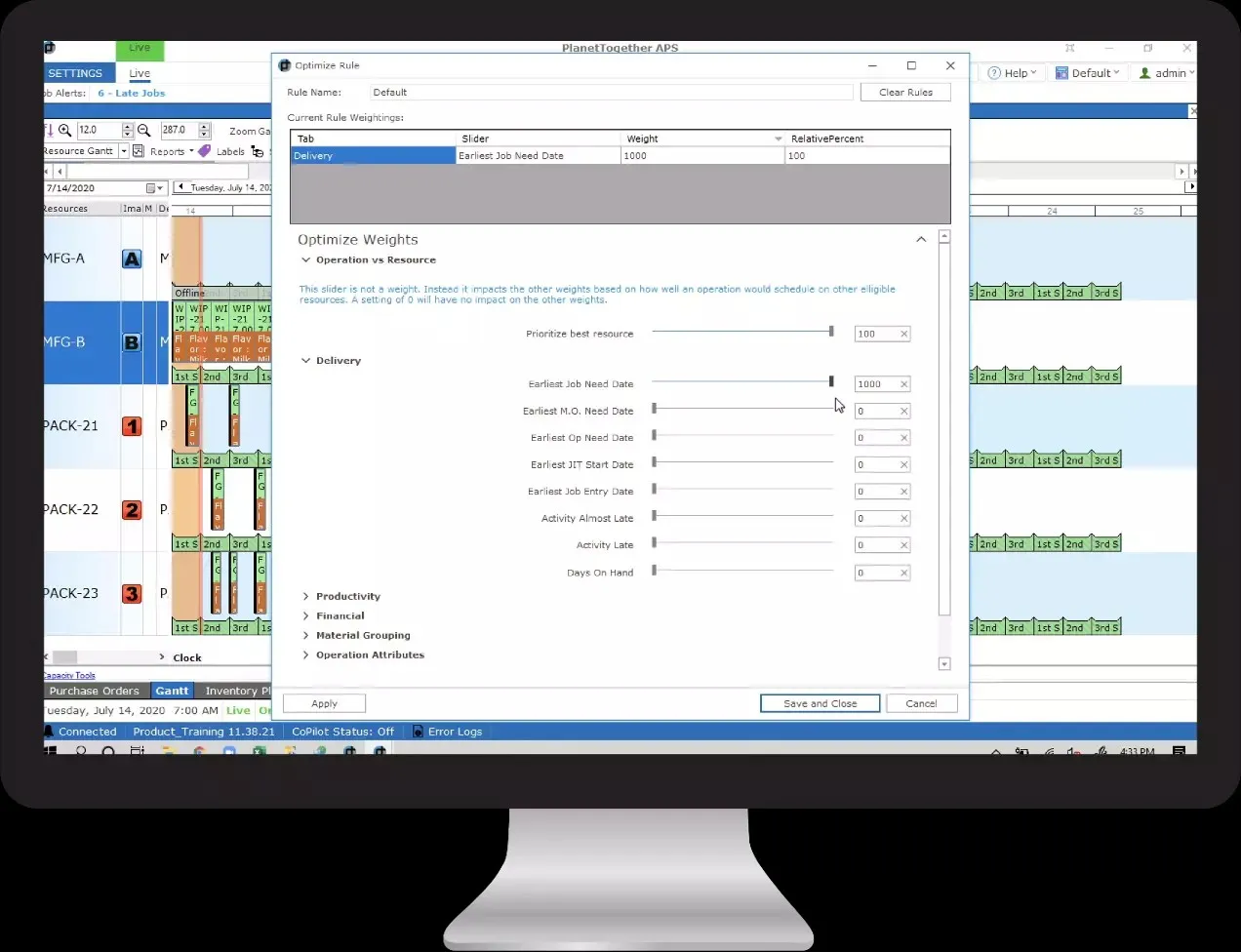Image resolution: width=1241 pixels, height=952 pixels.
Task: Select the Delivery row in rule weightings
Action: click(x=620, y=156)
